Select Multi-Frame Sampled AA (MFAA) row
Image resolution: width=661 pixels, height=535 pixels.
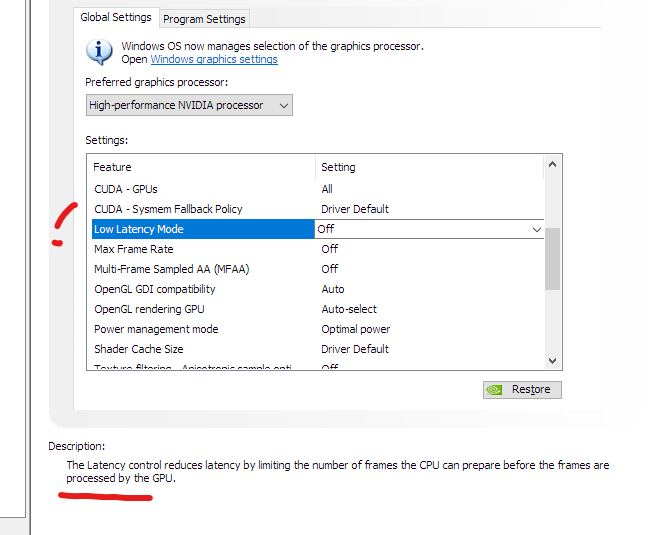318,269
